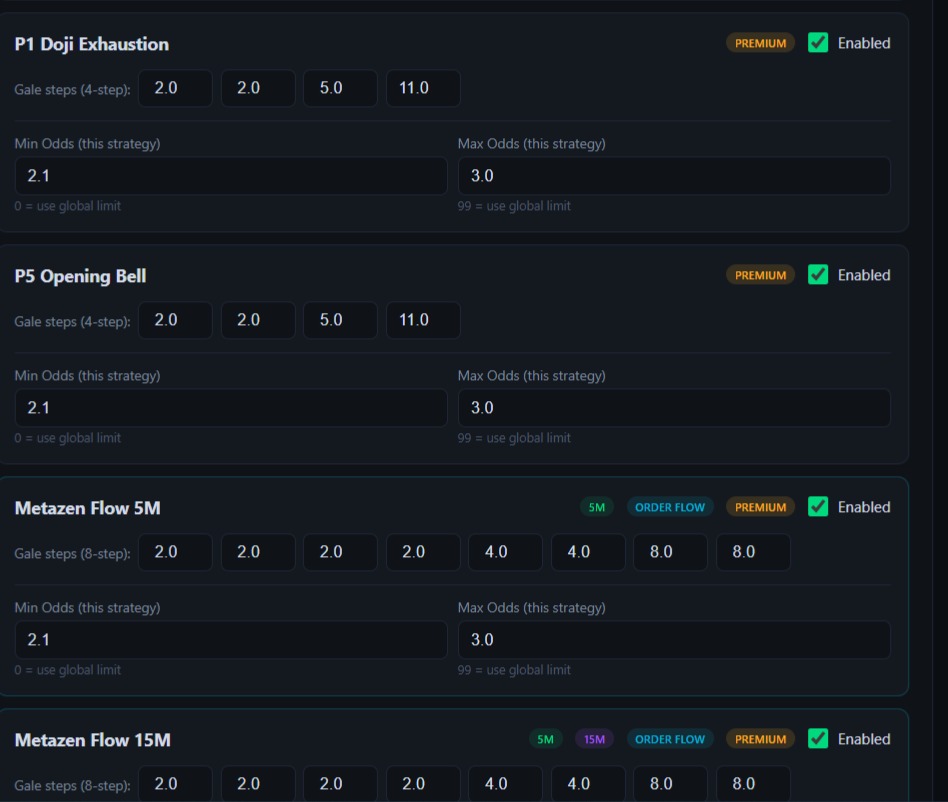Edit Metazen Flow 15M seventh gale step 8.0
Viewport: 948px width, 802px height.
point(670,784)
